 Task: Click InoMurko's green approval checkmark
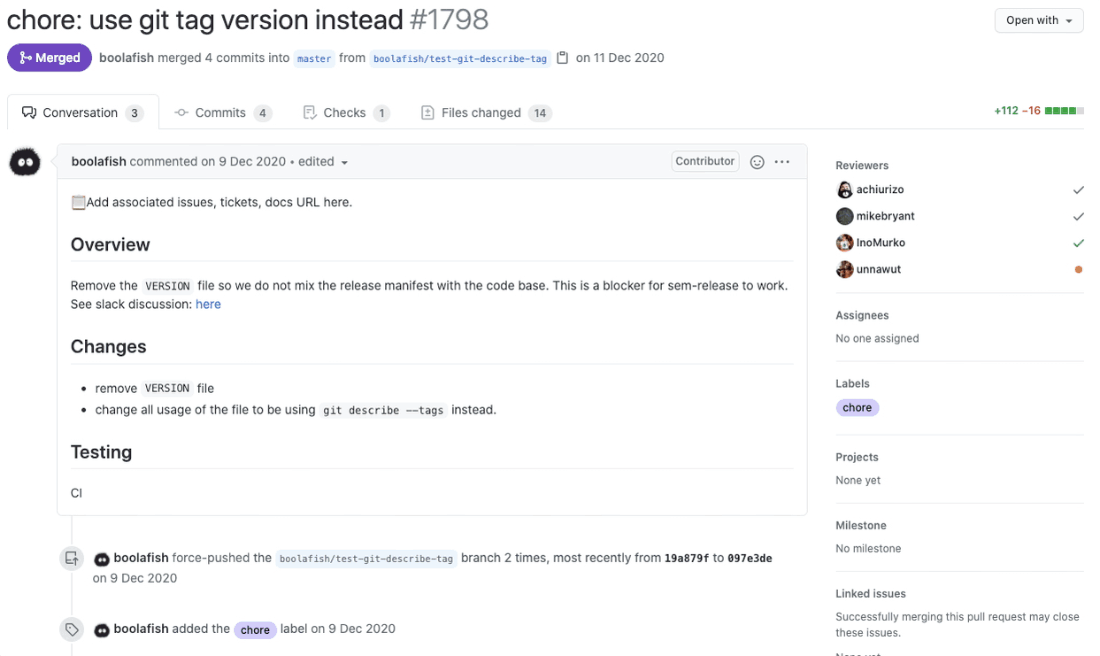tap(1078, 243)
